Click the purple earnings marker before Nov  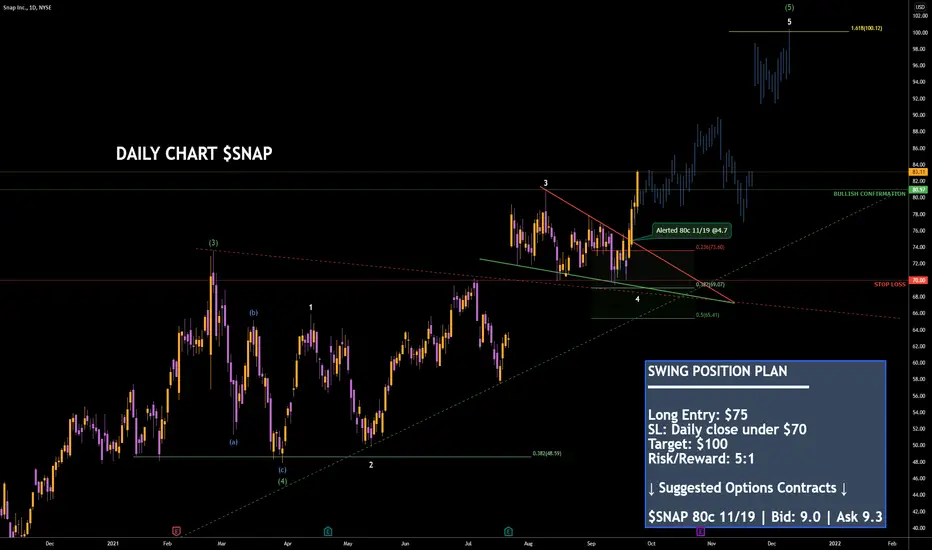click(x=700, y=531)
